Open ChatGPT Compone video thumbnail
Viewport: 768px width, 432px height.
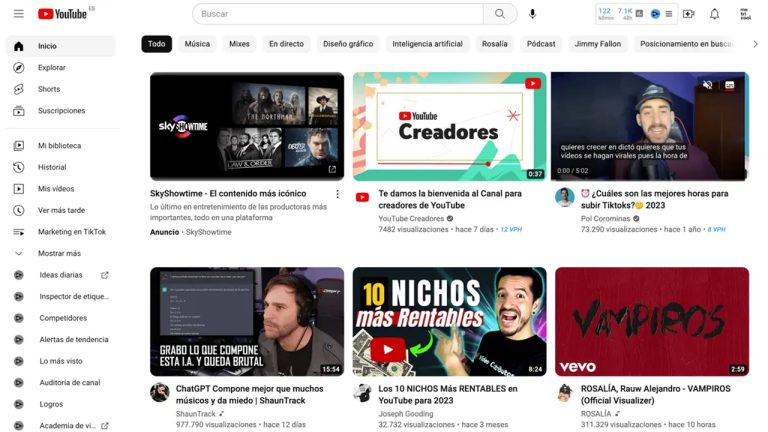coord(247,321)
